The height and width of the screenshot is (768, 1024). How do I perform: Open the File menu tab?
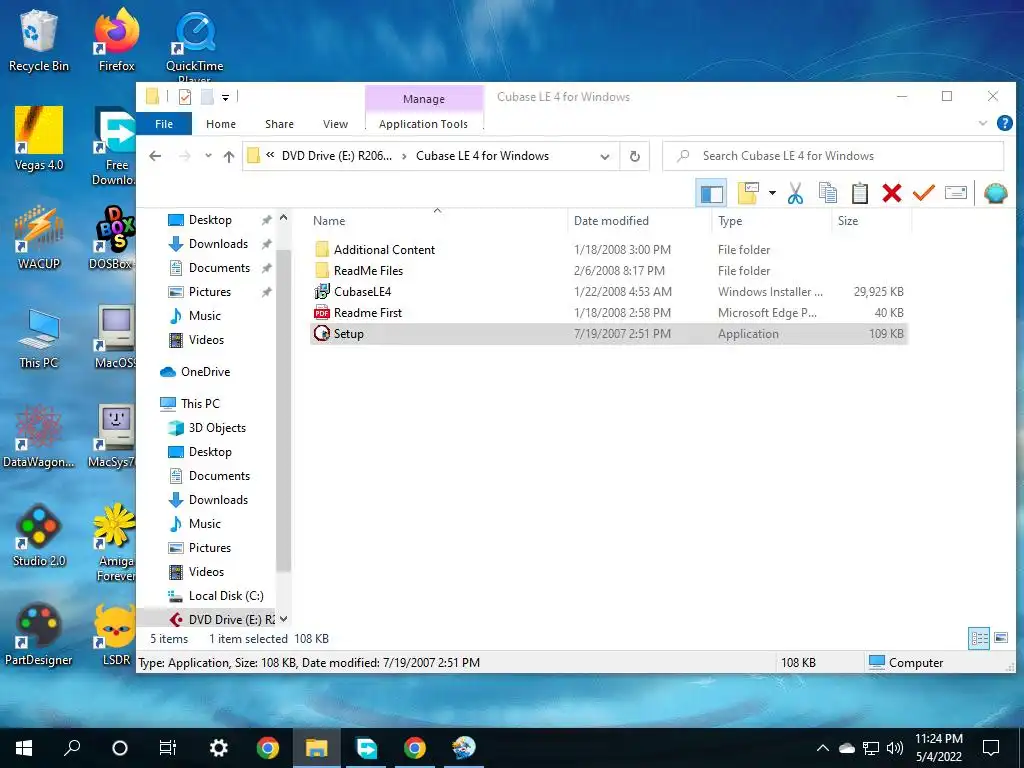164,124
